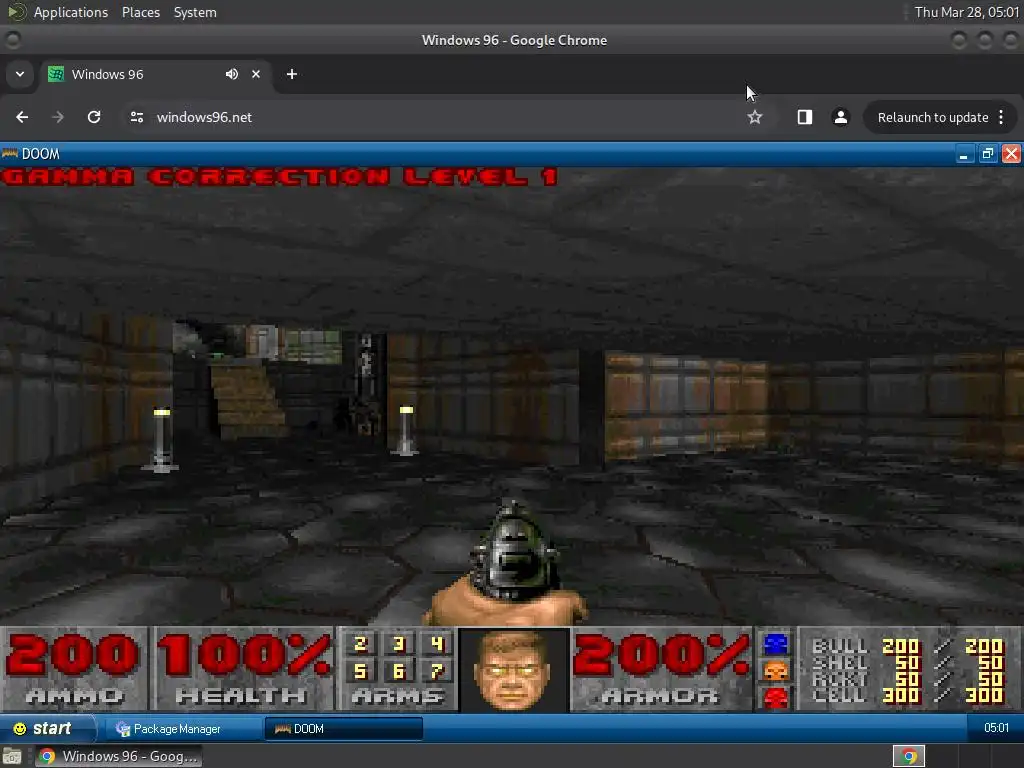Open the Chrome side panel icon

[x=805, y=117]
